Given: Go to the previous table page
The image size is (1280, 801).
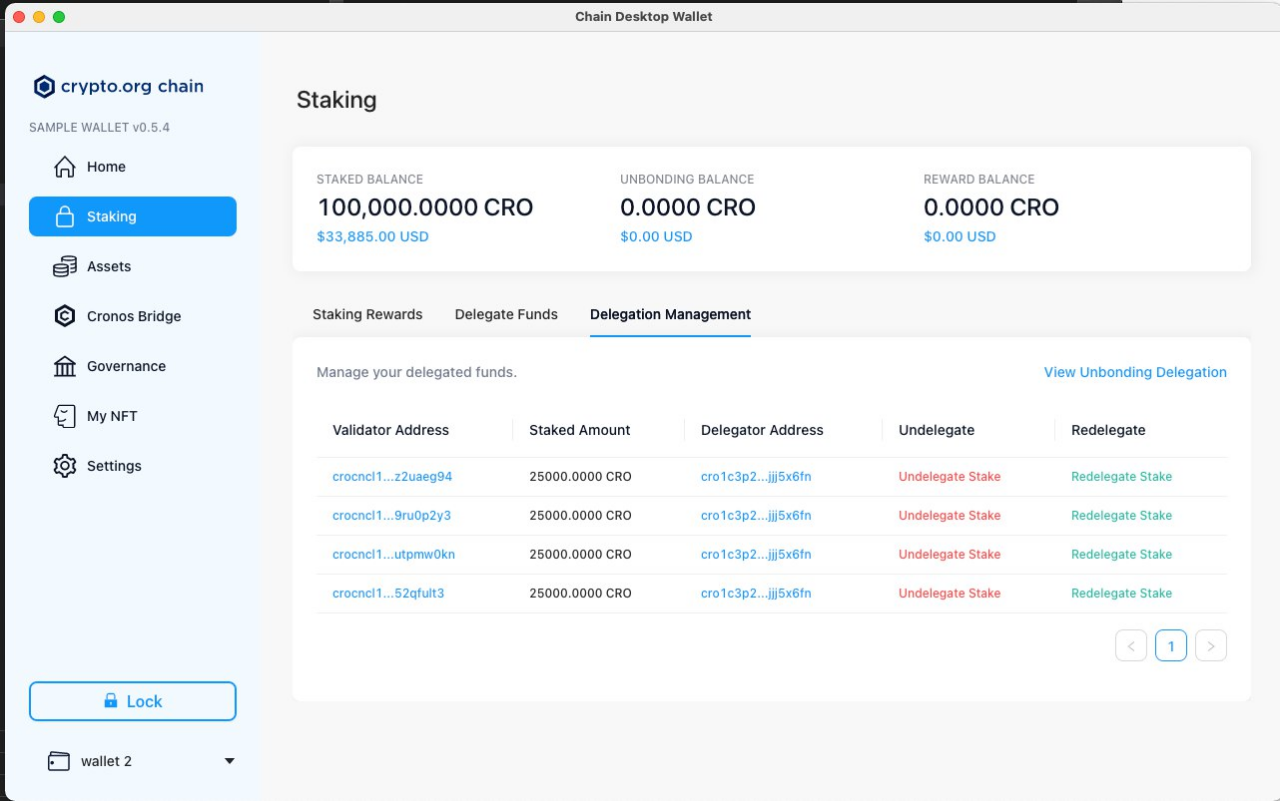Looking at the screenshot, I should point(1131,646).
